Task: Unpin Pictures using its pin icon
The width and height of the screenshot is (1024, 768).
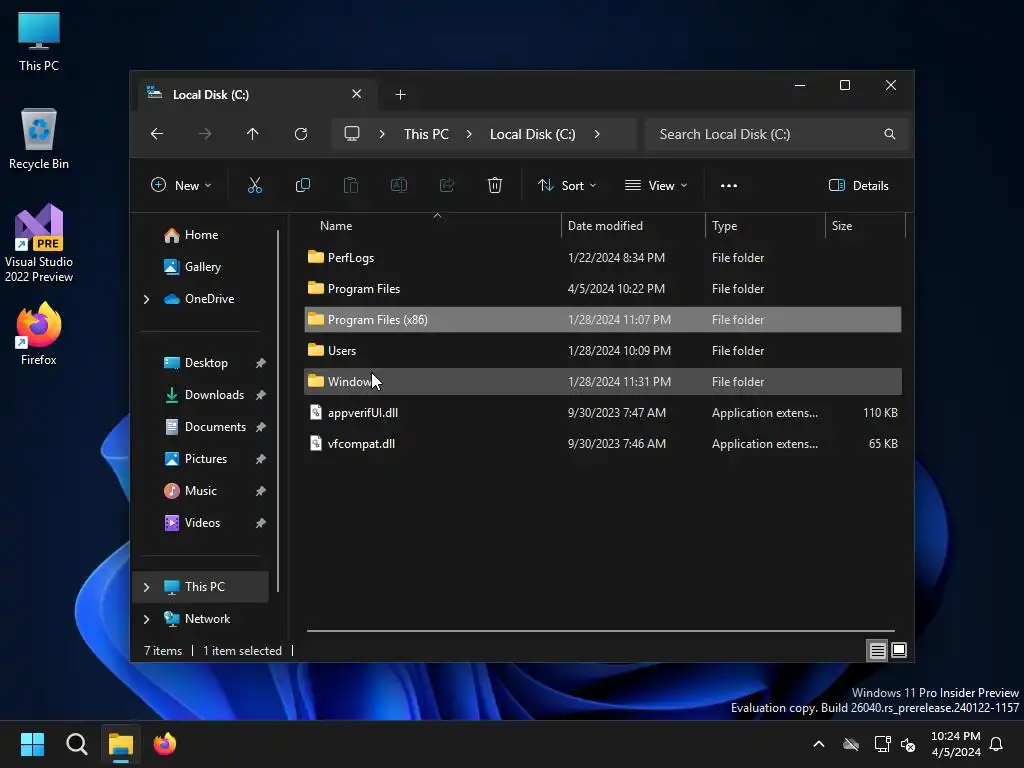Action: (261, 459)
